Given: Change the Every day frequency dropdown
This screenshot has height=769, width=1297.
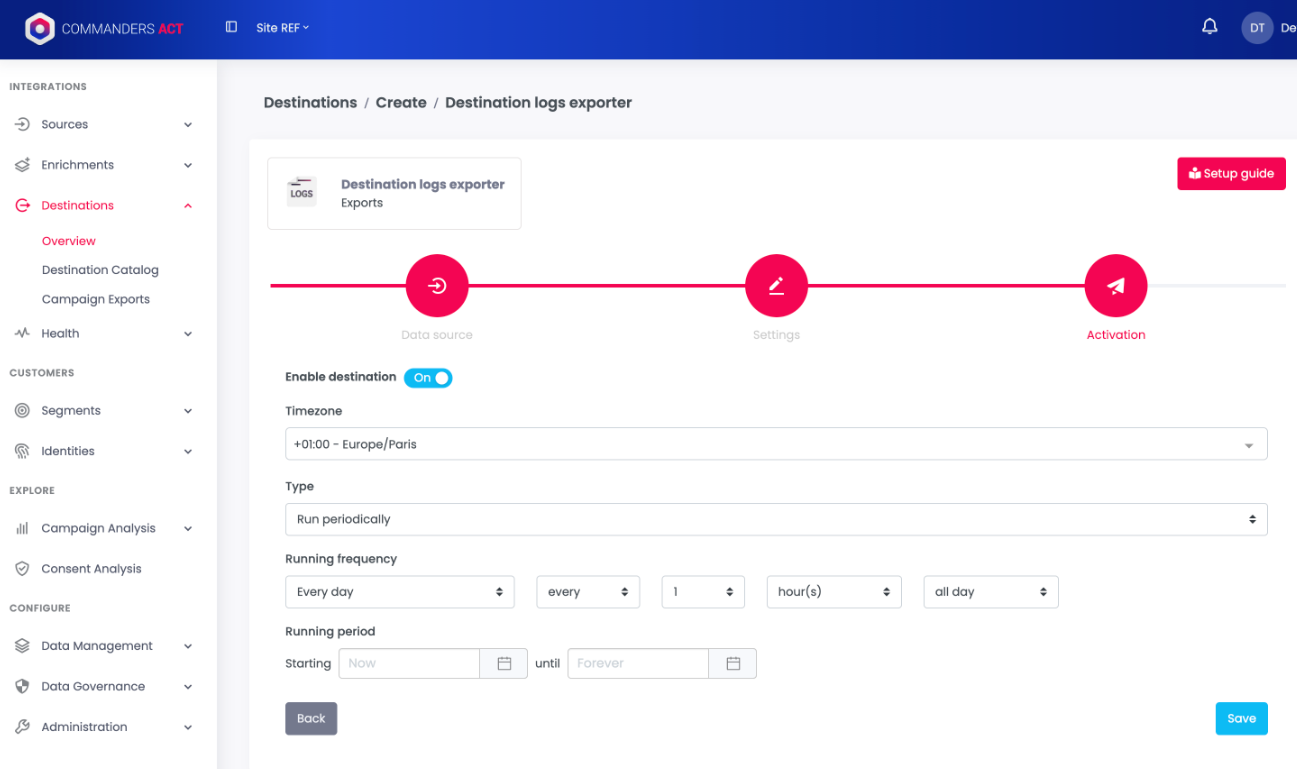Looking at the screenshot, I should click(x=400, y=592).
